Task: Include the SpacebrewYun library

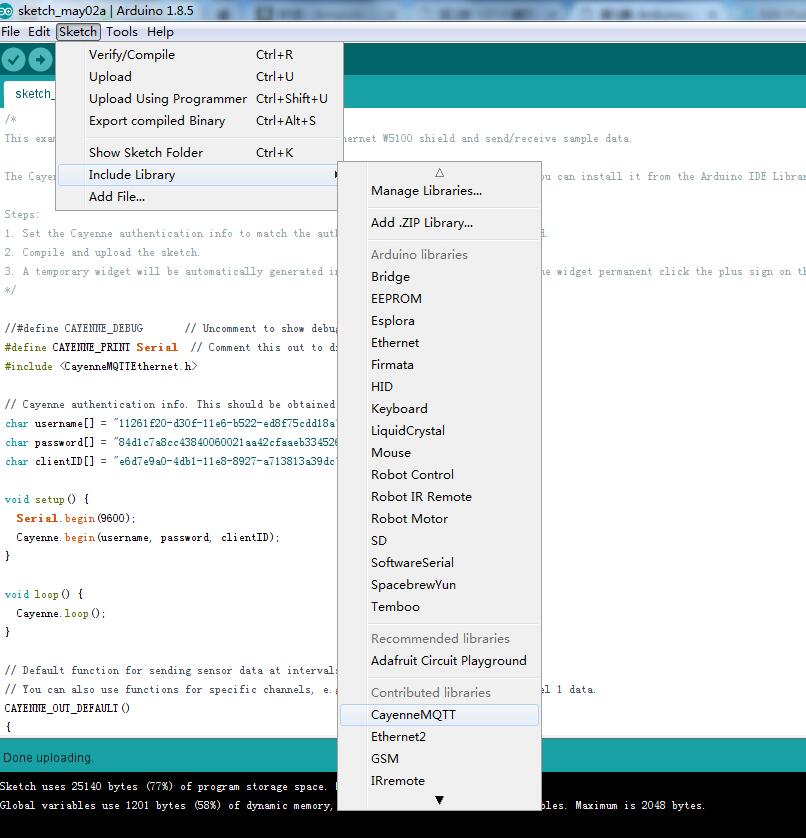Action: click(x=439, y=585)
